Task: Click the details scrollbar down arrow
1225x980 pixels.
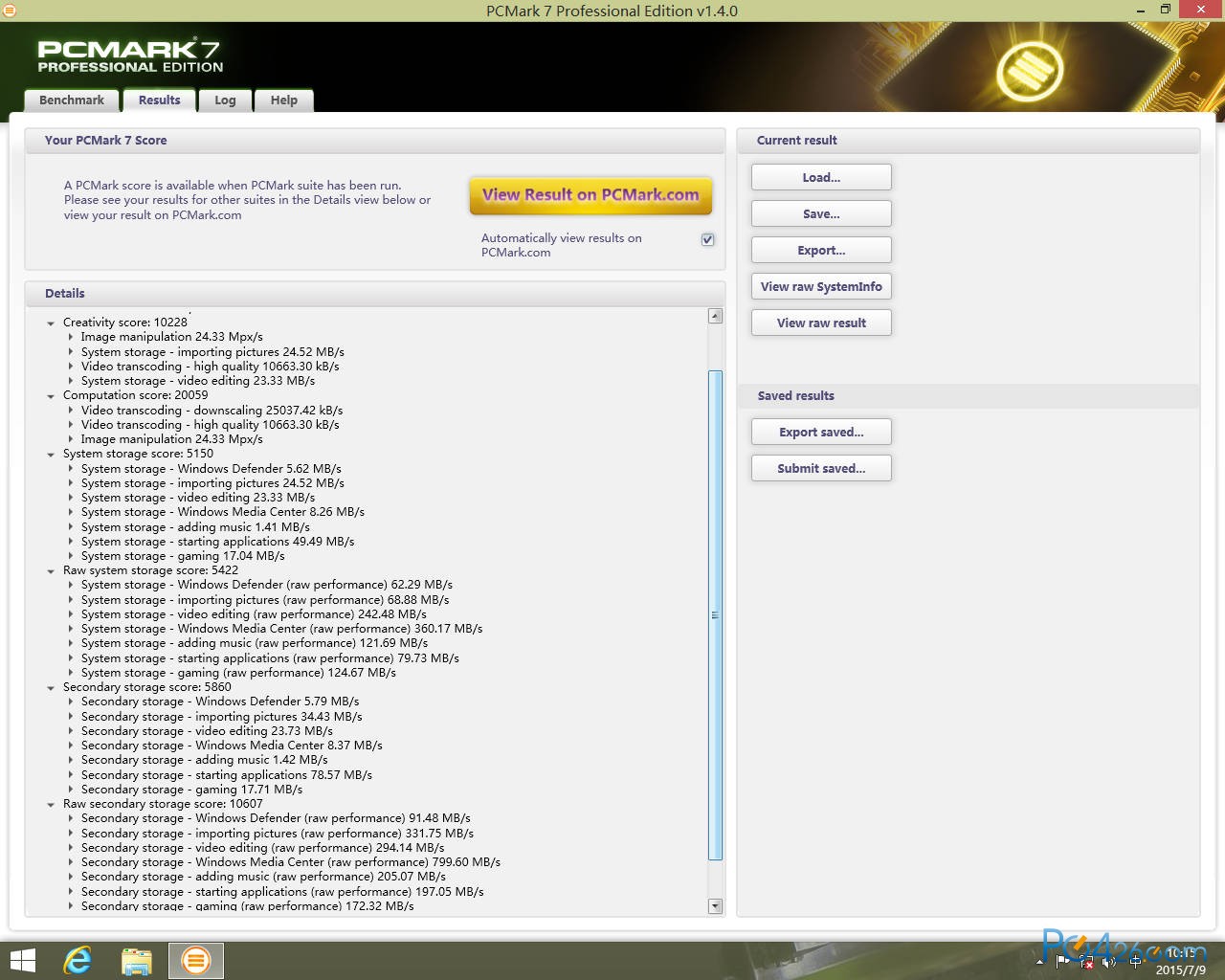Action: pos(715,905)
